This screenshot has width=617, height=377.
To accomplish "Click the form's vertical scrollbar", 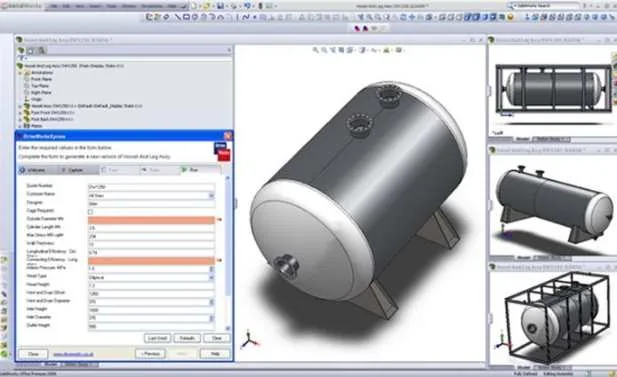I will coord(228,252).
